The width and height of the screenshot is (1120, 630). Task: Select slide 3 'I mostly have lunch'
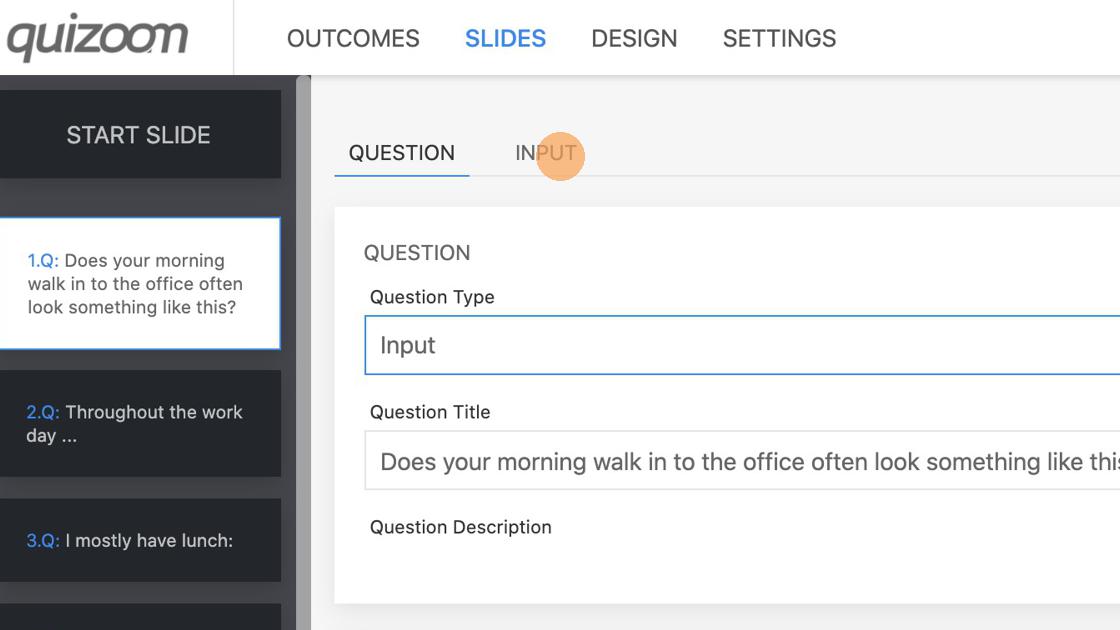point(138,541)
